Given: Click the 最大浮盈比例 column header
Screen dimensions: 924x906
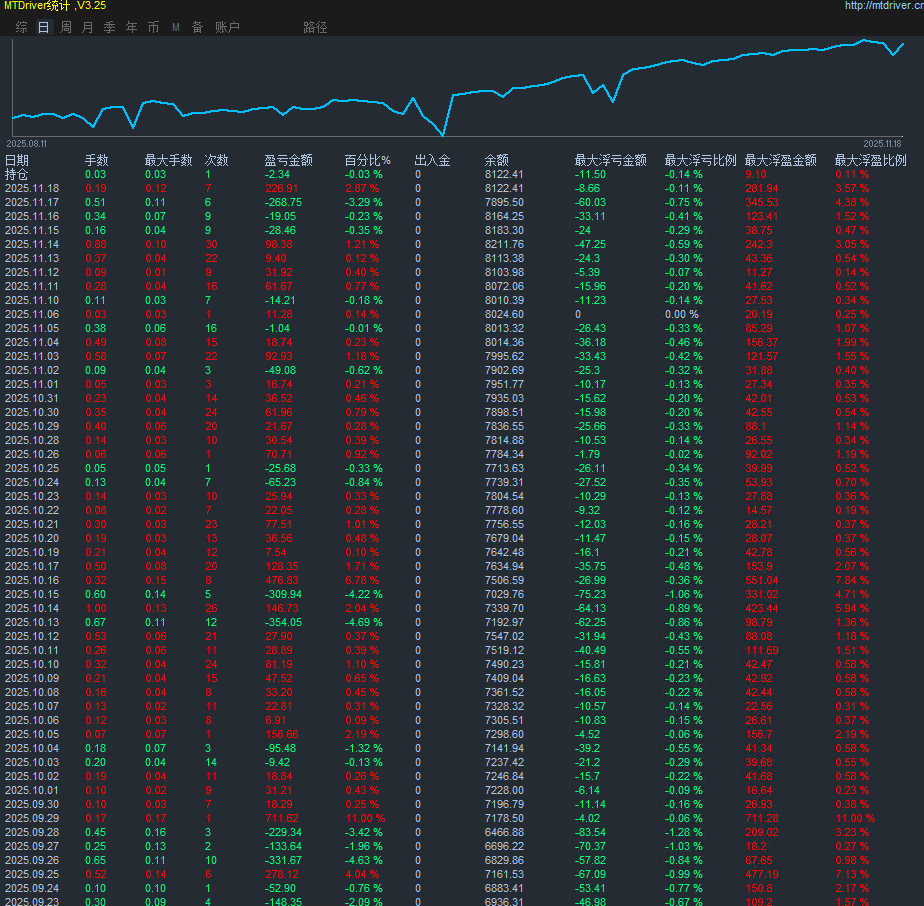Looking at the screenshot, I should (870, 160).
